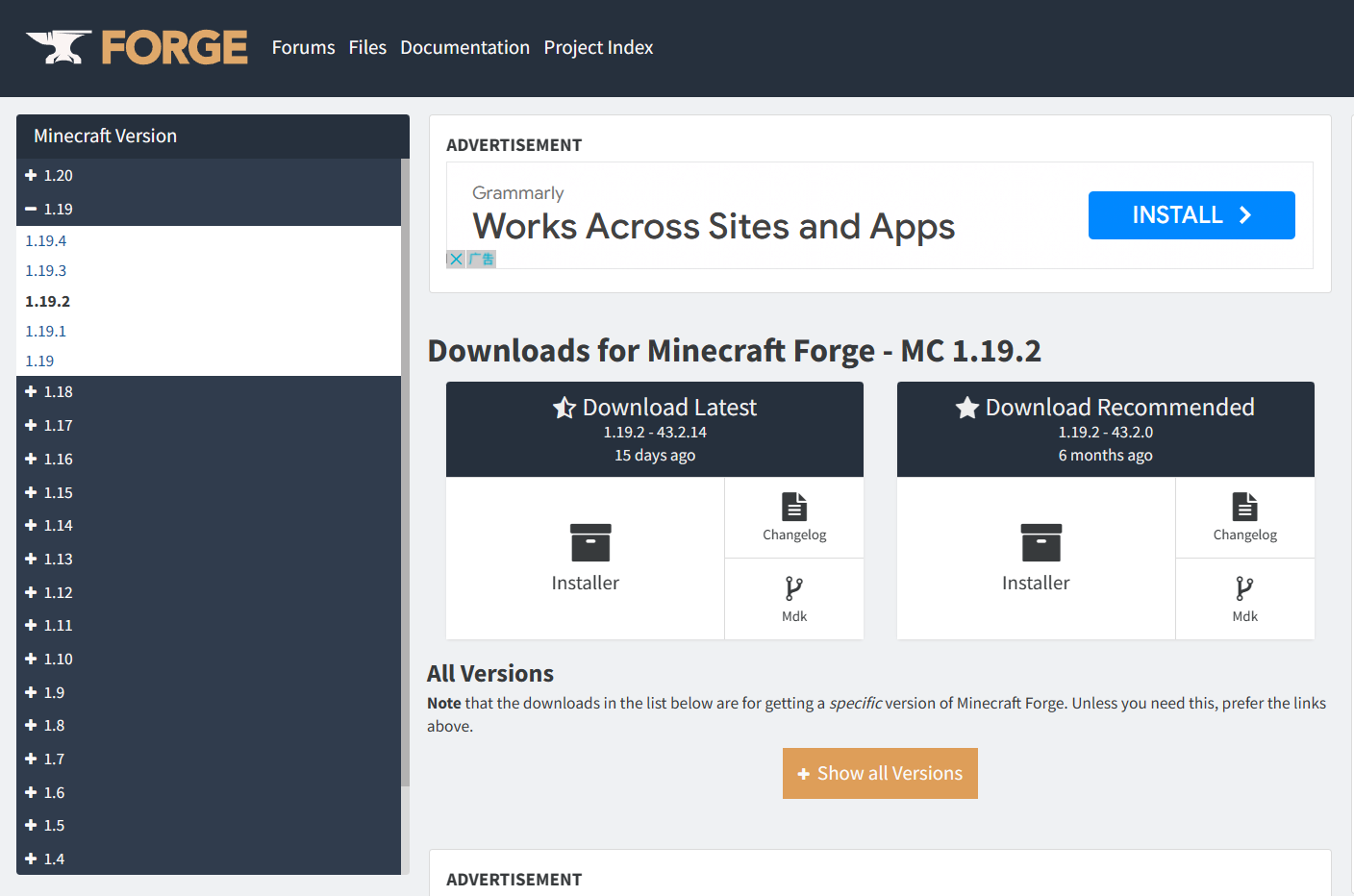The width and height of the screenshot is (1354, 896).
Task: Open the Documentation menu item
Action: (x=464, y=47)
